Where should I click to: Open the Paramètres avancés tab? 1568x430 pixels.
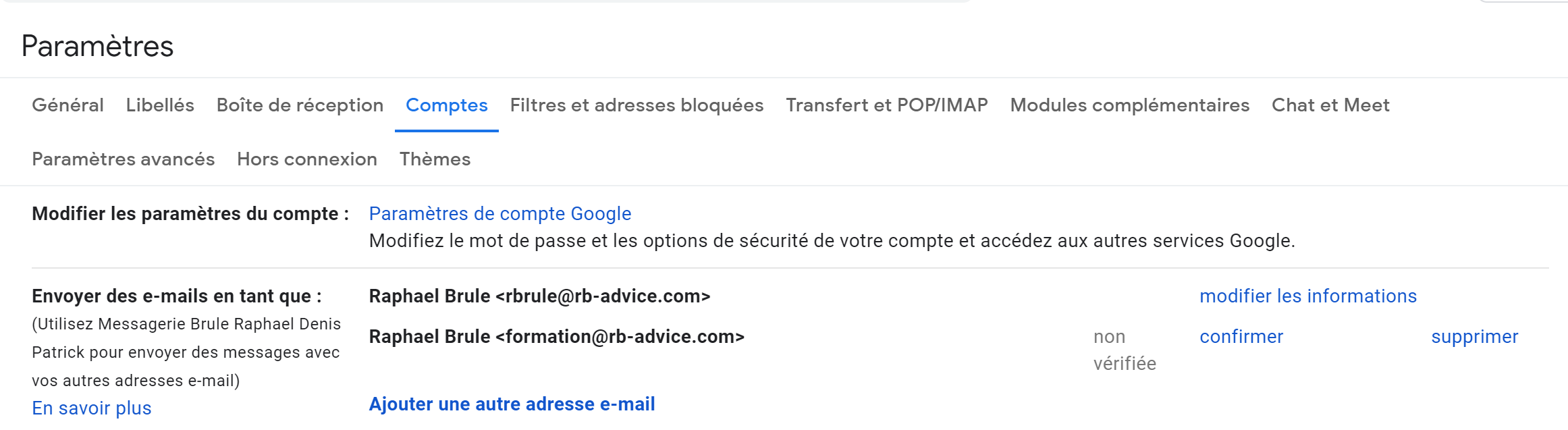123,159
